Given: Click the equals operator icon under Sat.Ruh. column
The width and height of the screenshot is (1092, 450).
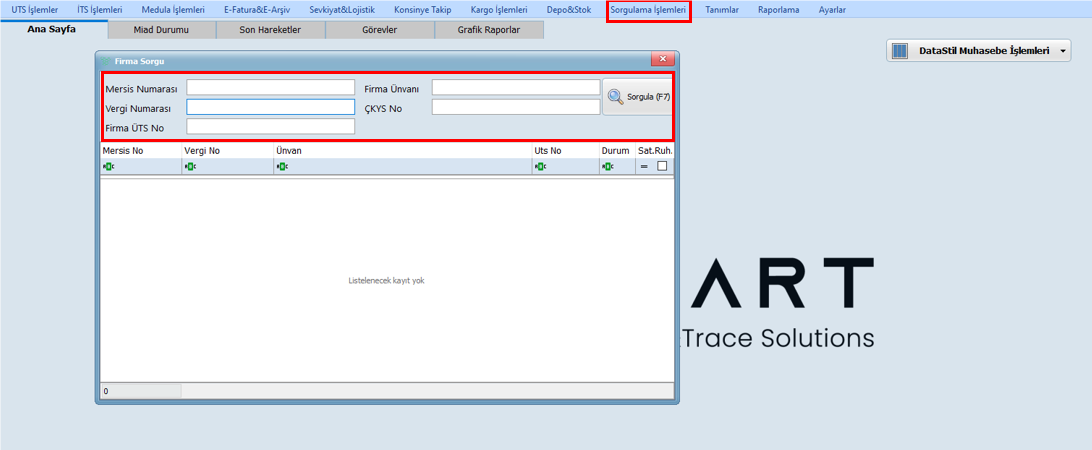Looking at the screenshot, I should pyautogui.click(x=645, y=166).
